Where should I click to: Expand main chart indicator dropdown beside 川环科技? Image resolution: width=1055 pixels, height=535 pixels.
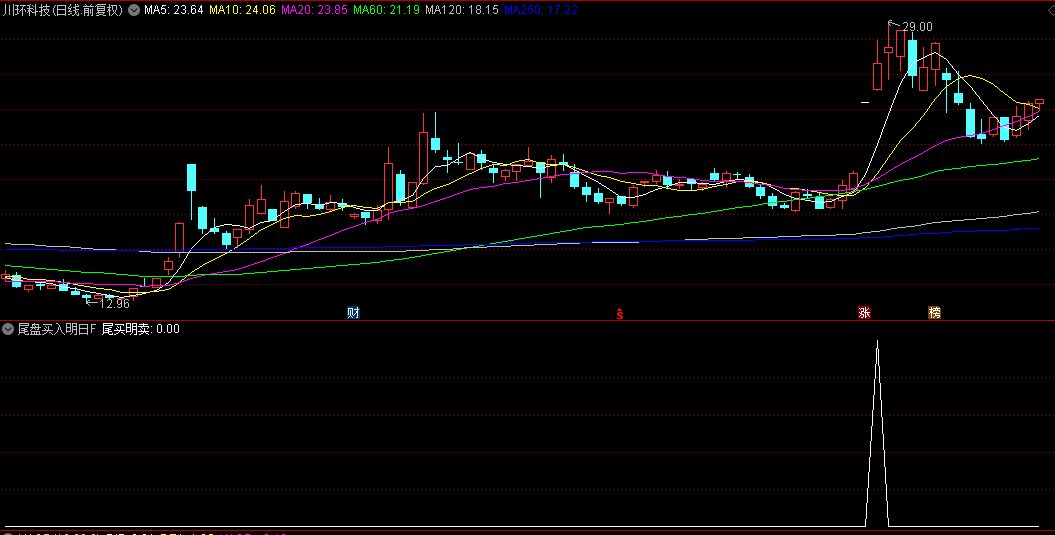134,10
